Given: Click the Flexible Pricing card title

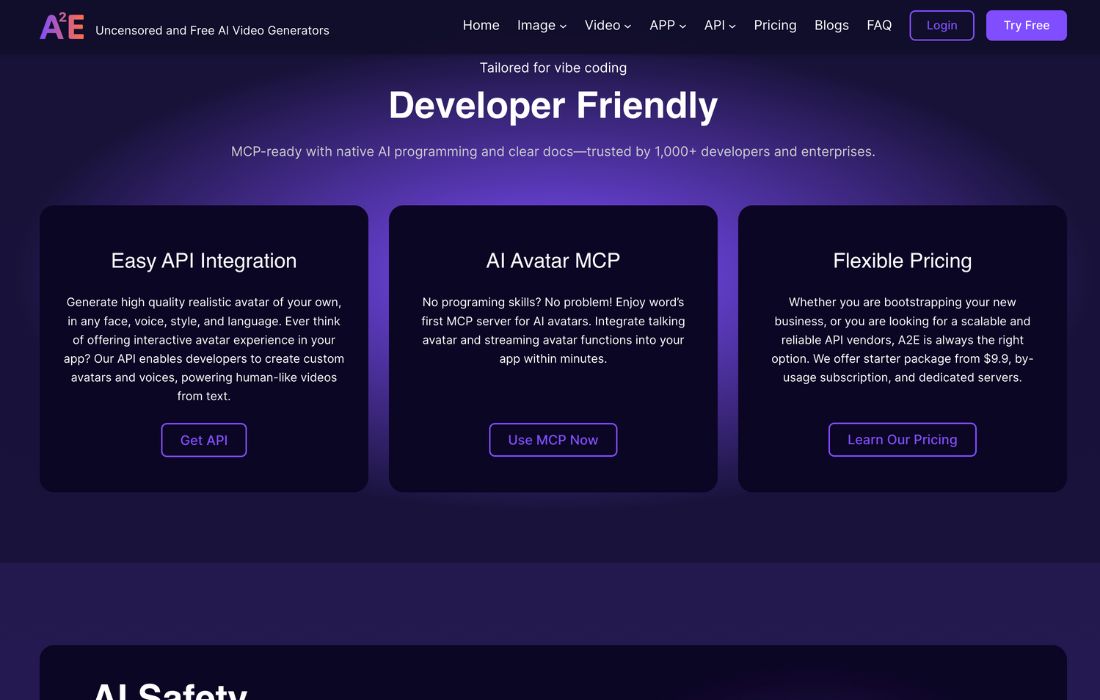Looking at the screenshot, I should (902, 261).
